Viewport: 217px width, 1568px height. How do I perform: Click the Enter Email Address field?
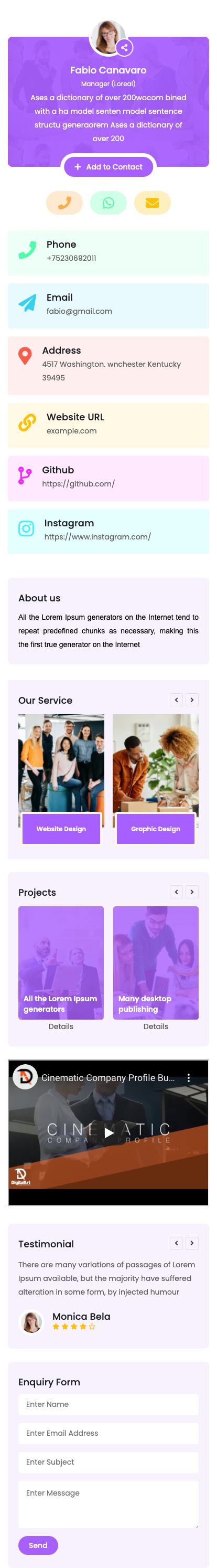pos(108,1433)
